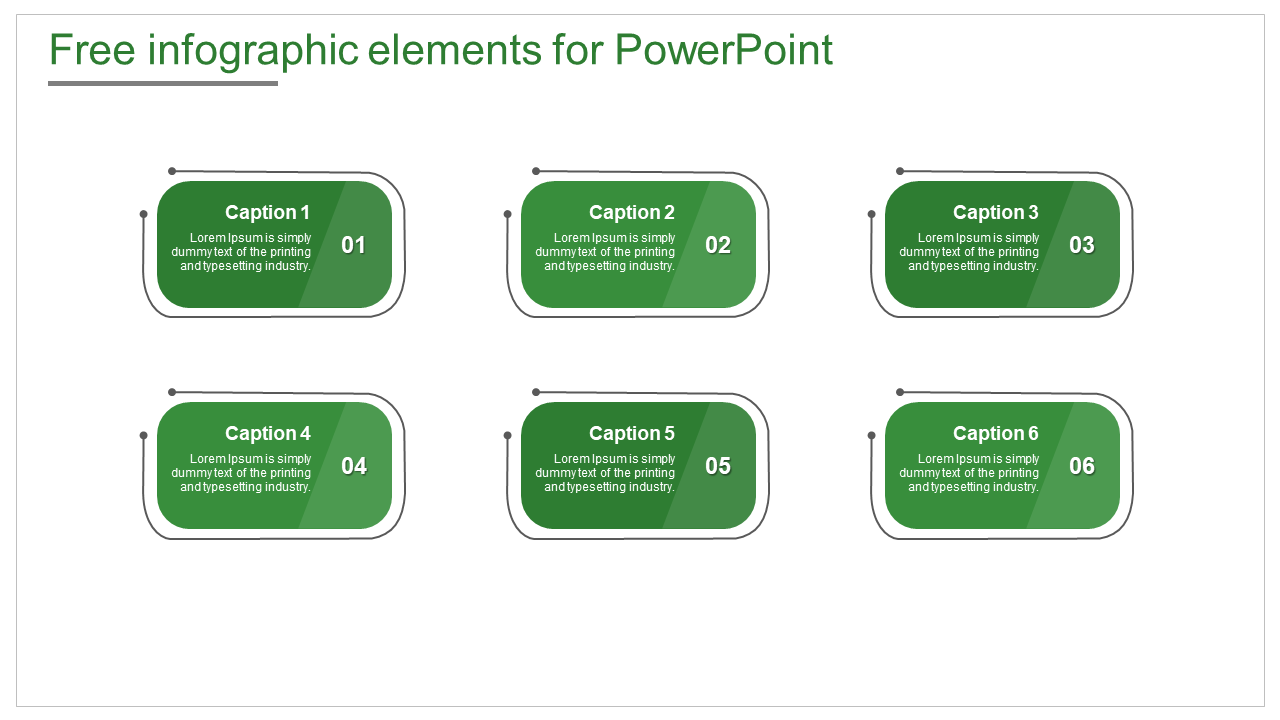
Task: Select the number '05' badge
Action: [718, 466]
